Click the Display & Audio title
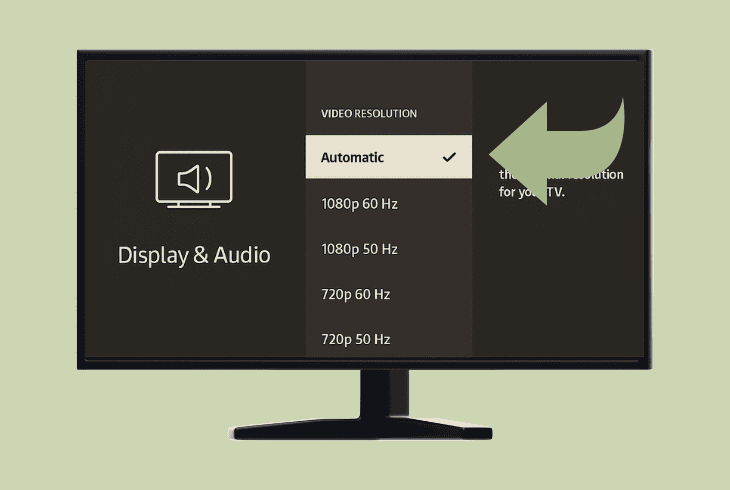This screenshot has height=490, width=730. tap(194, 255)
